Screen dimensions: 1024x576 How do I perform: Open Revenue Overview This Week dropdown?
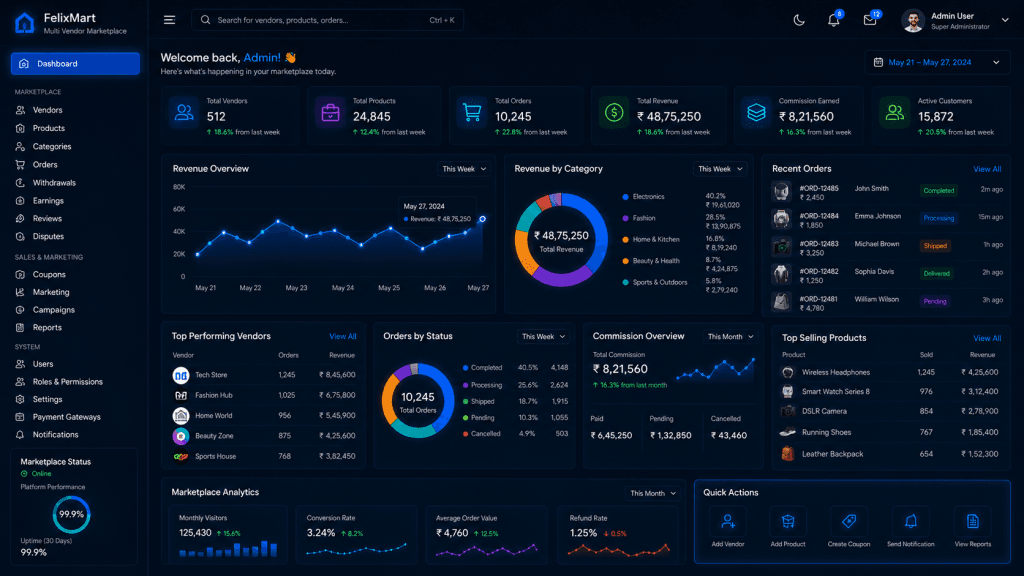[464, 169]
